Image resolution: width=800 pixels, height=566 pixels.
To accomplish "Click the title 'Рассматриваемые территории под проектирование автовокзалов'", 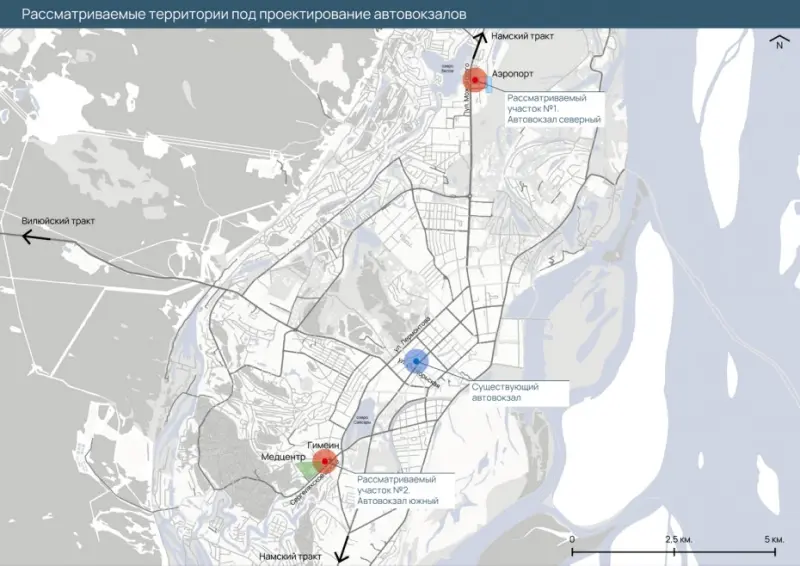I will pos(244,14).
